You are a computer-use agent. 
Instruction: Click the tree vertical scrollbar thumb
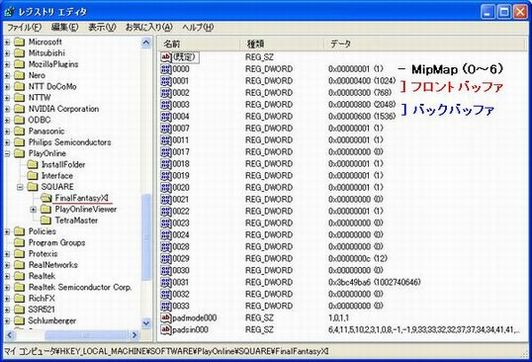point(146,236)
